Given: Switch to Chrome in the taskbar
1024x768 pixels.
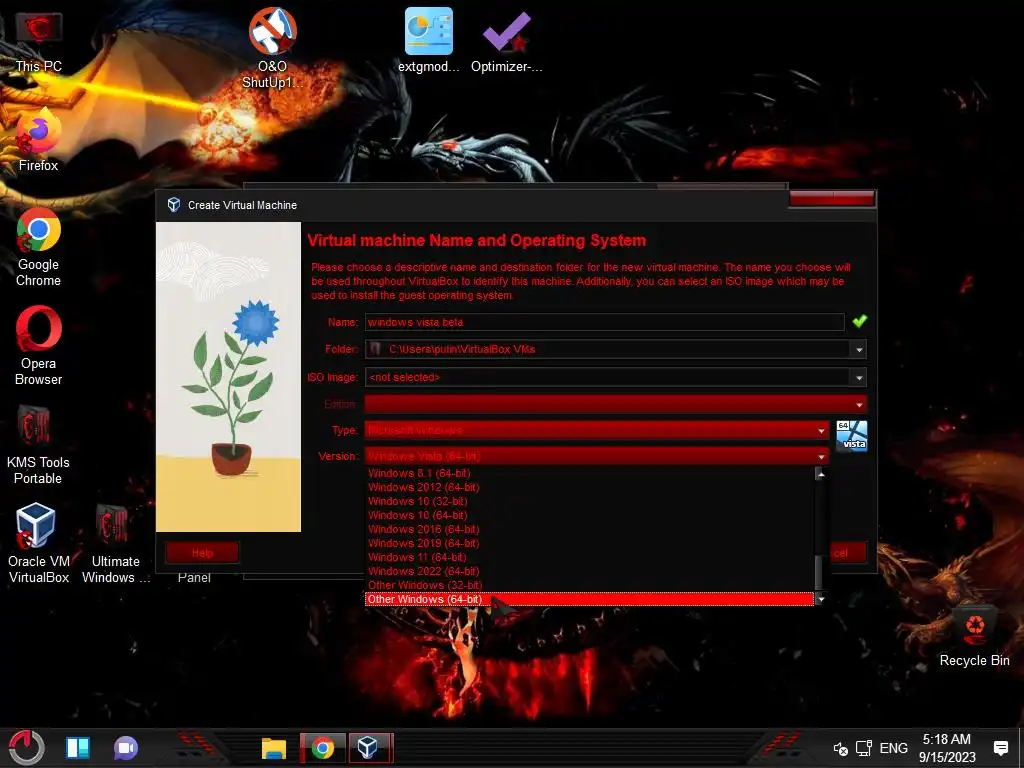Looking at the screenshot, I should [x=323, y=748].
